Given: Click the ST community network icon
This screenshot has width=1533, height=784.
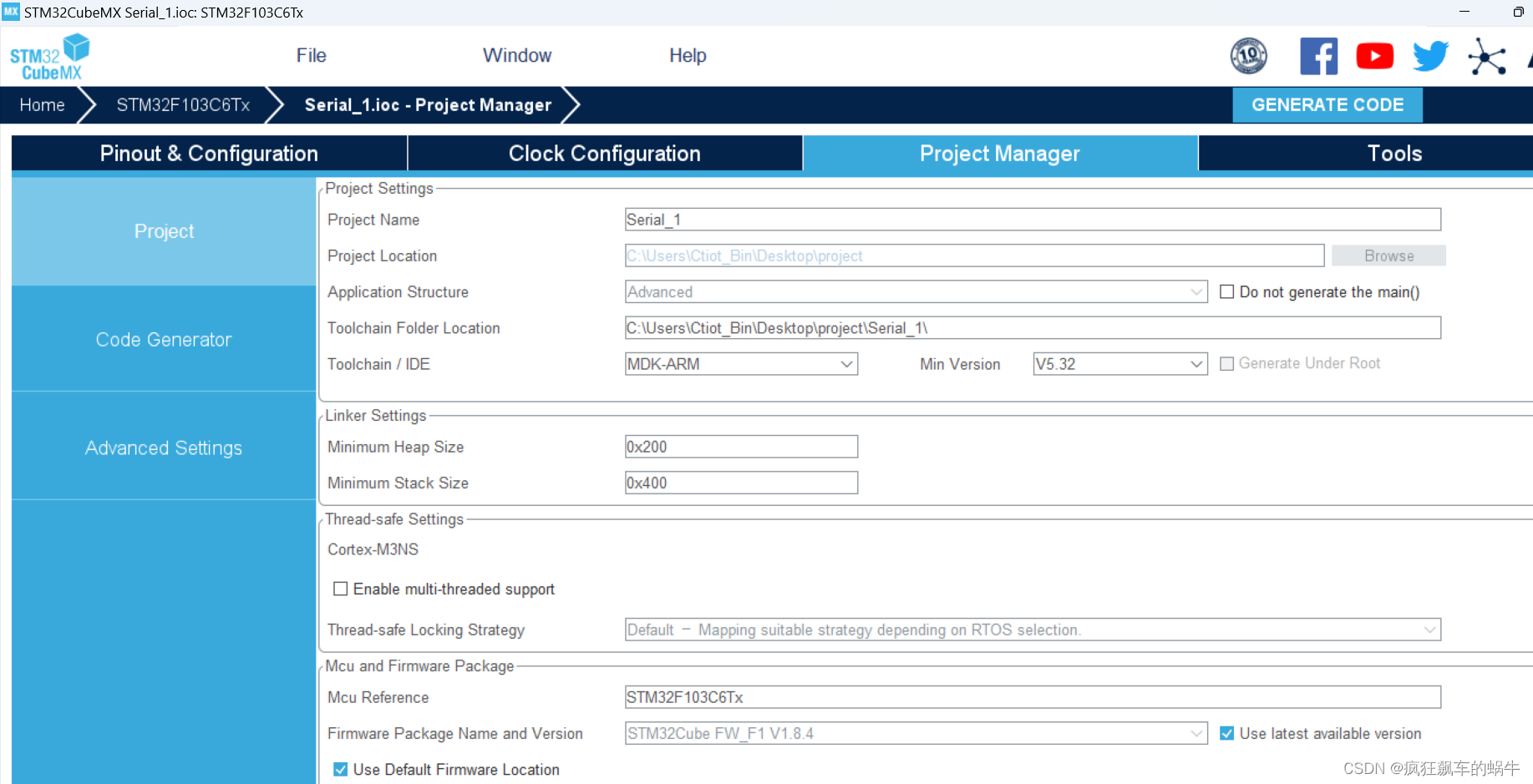Looking at the screenshot, I should [1487, 56].
